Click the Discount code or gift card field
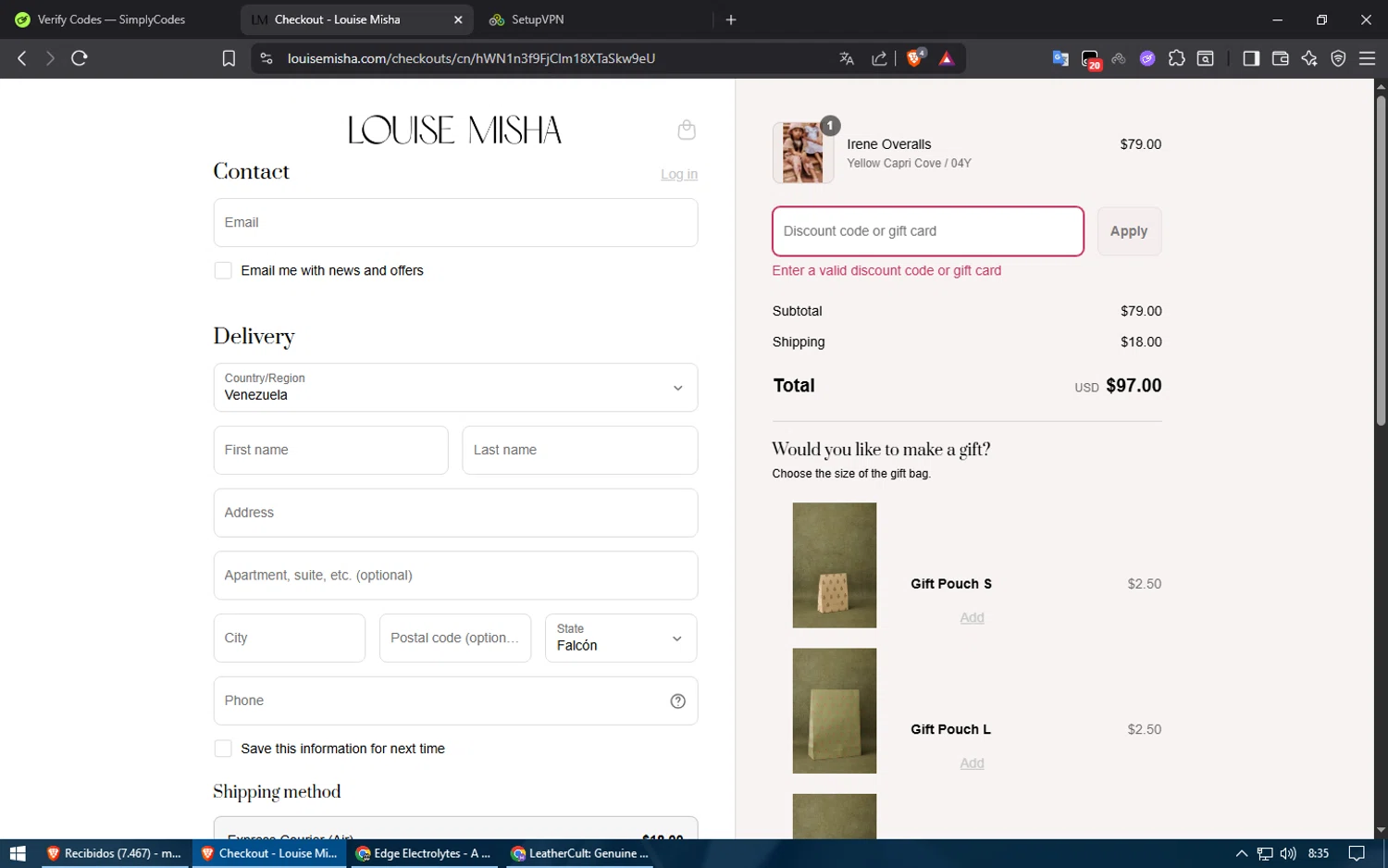Image resolution: width=1388 pixels, height=868 pixels. [x=927, y=231]
